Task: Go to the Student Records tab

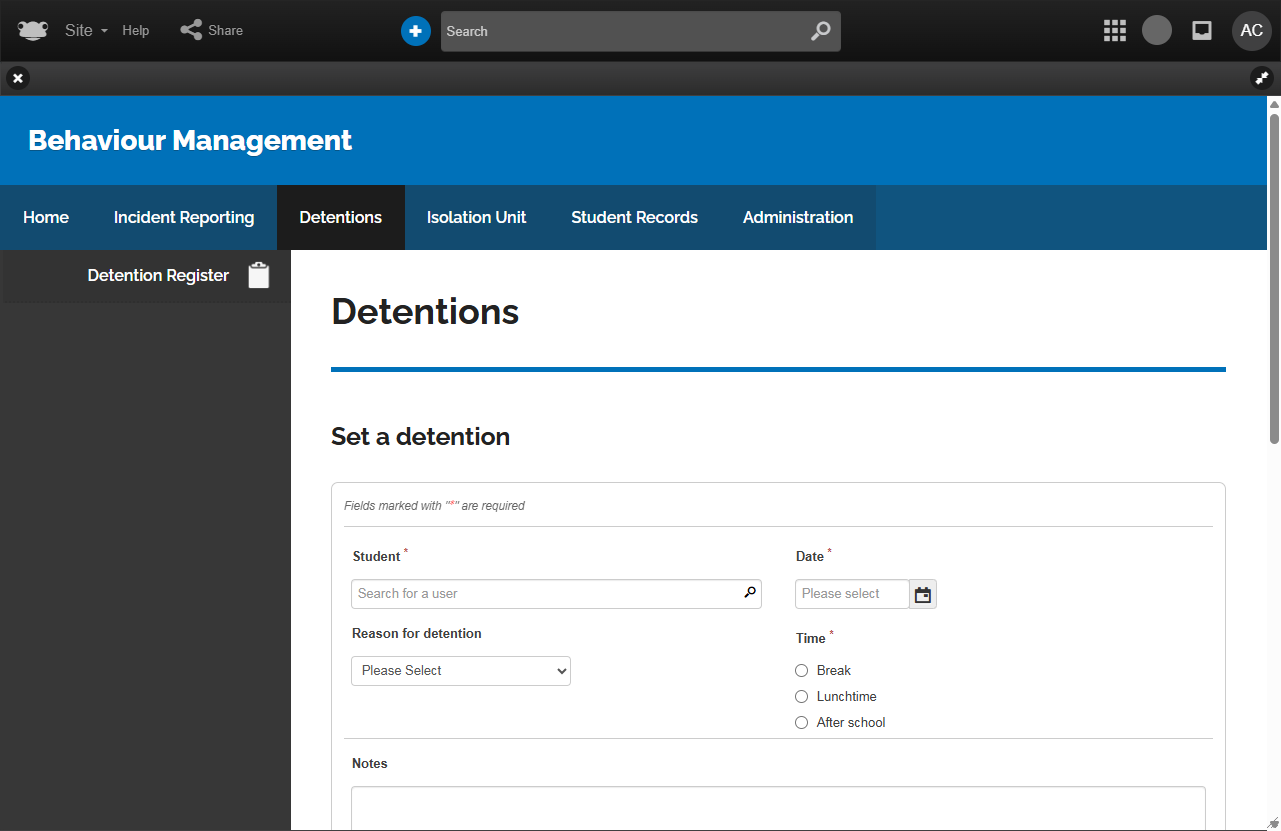Action: [x=634, y=217]
